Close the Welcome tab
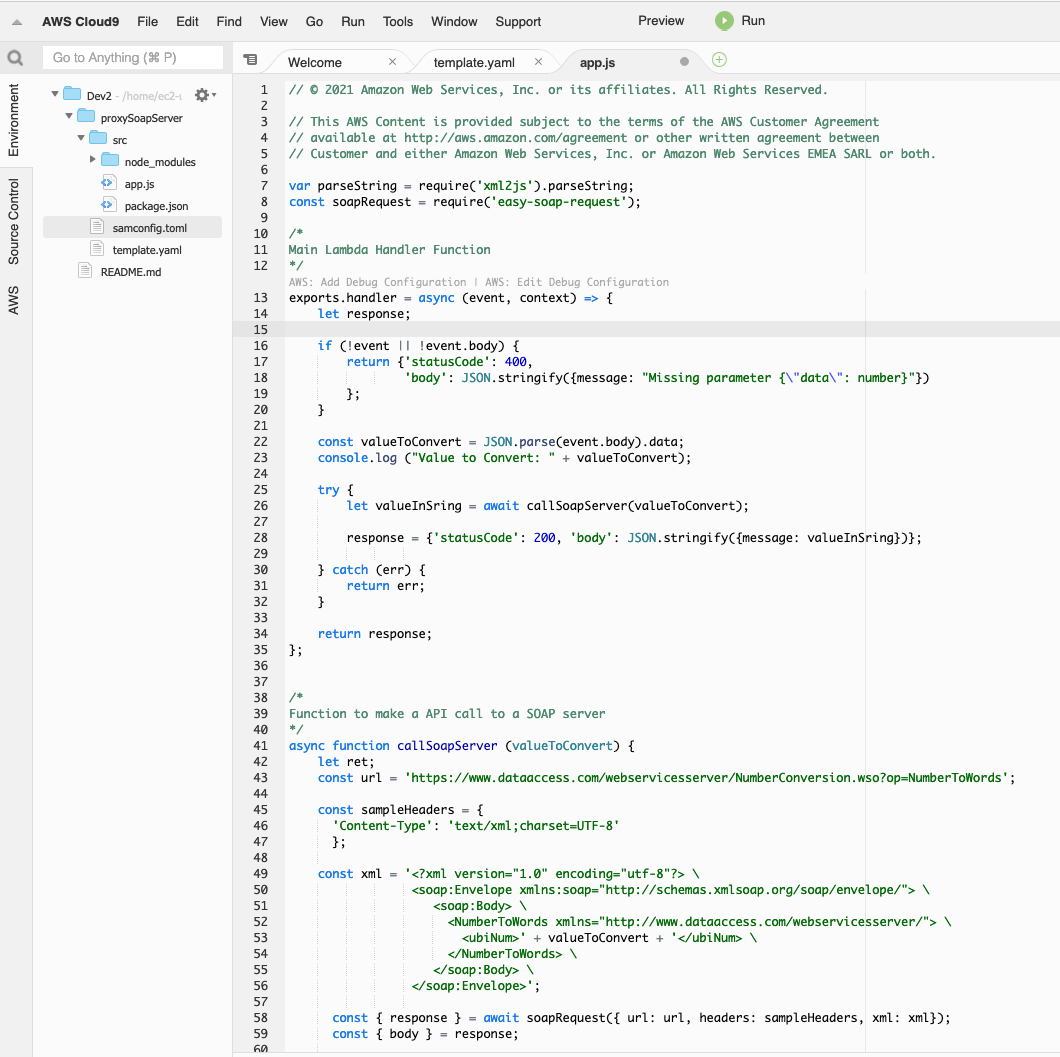 (392, 62)
